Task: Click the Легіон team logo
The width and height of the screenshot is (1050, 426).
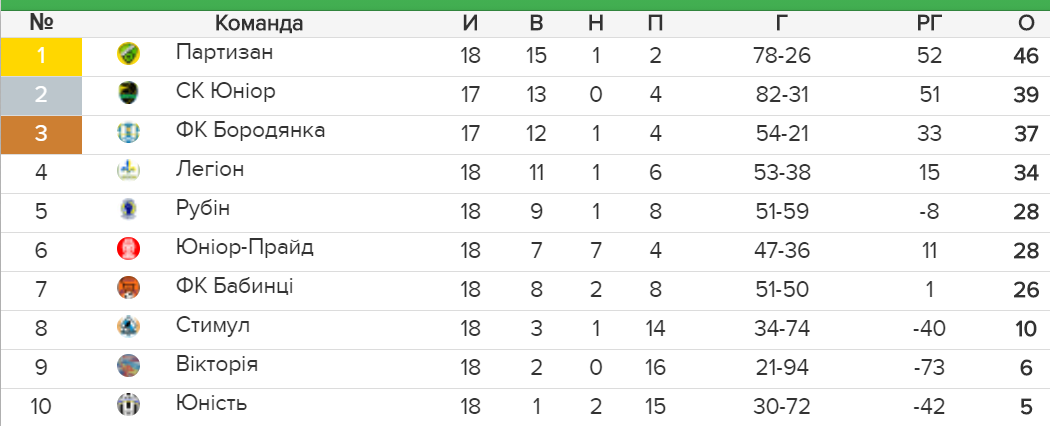Action: pos(128,171)
